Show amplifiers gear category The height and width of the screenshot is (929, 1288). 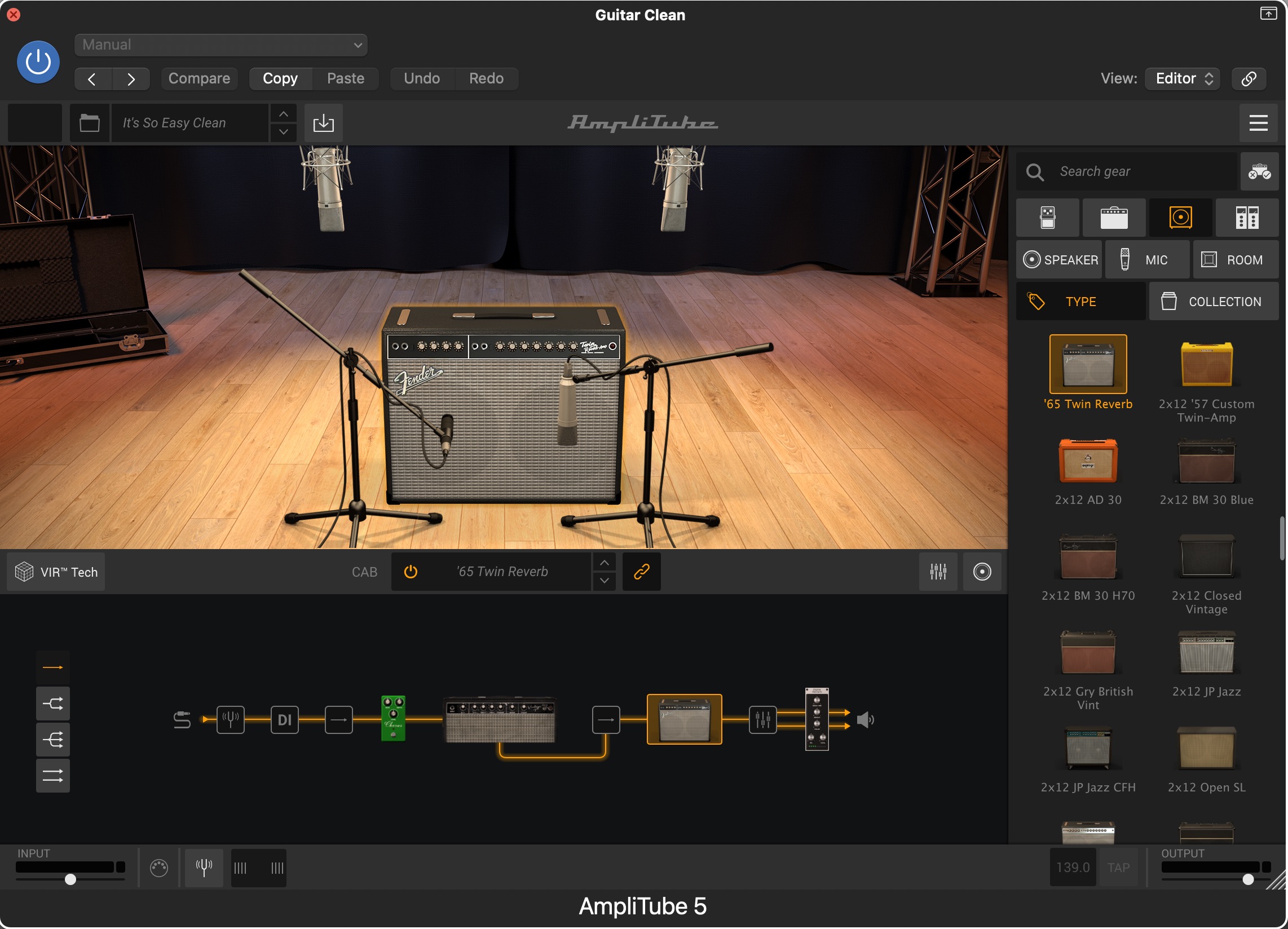(x=1114, y=218)
